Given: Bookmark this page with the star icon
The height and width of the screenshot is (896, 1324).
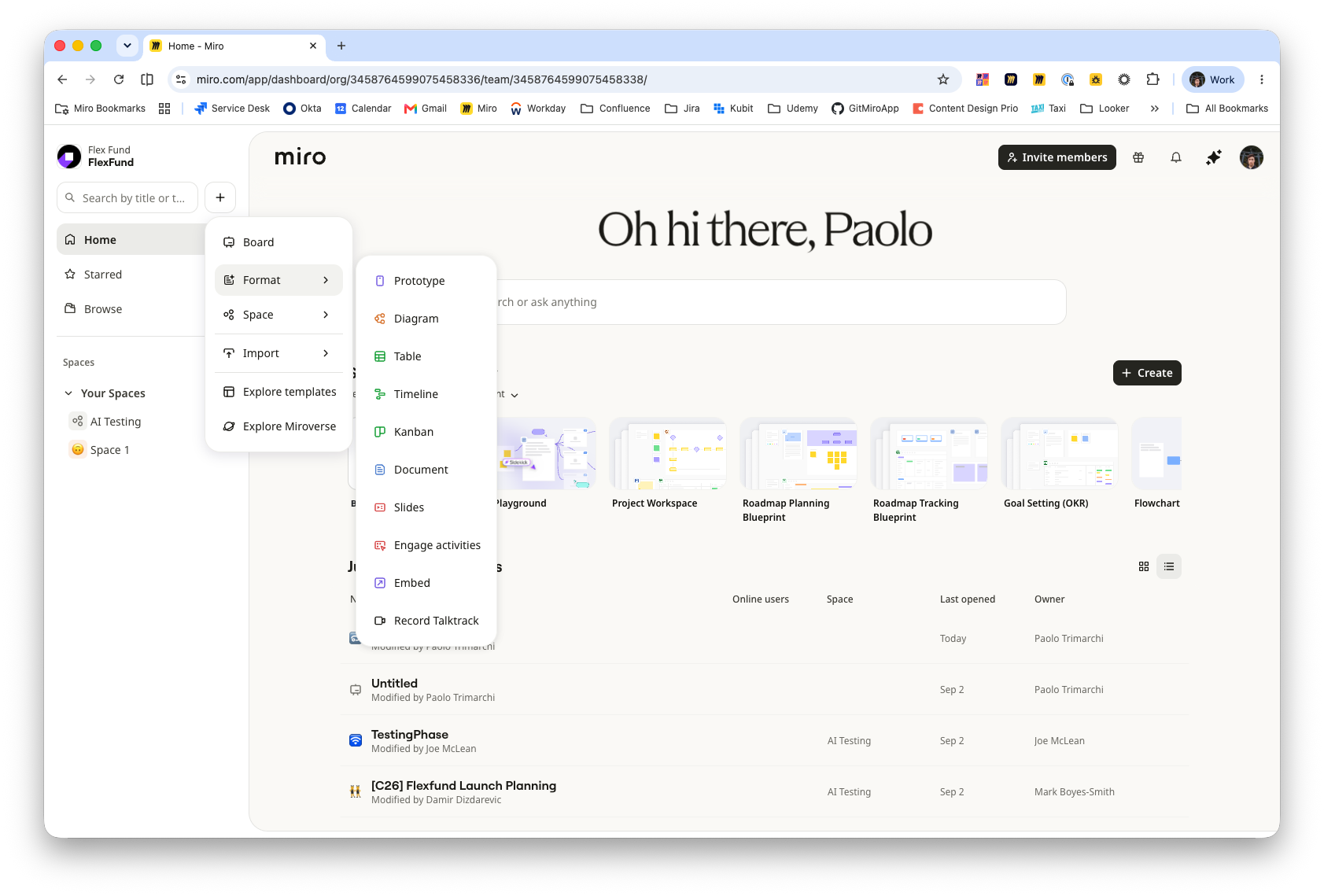Looking at the screenshot, I should tap(943, 79).
